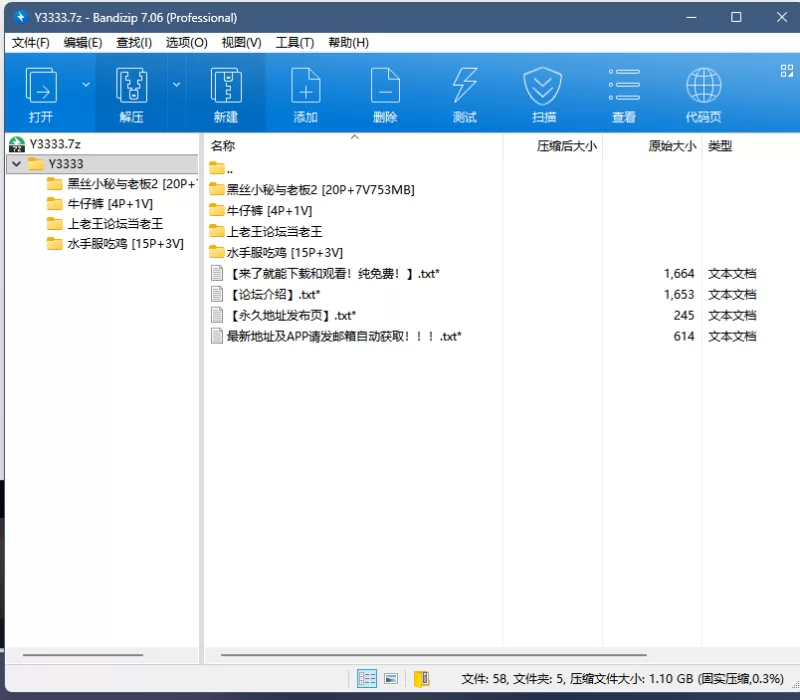Switch to details list view in status bar
This screenshot has width=800, height=700.
[367, 679]
